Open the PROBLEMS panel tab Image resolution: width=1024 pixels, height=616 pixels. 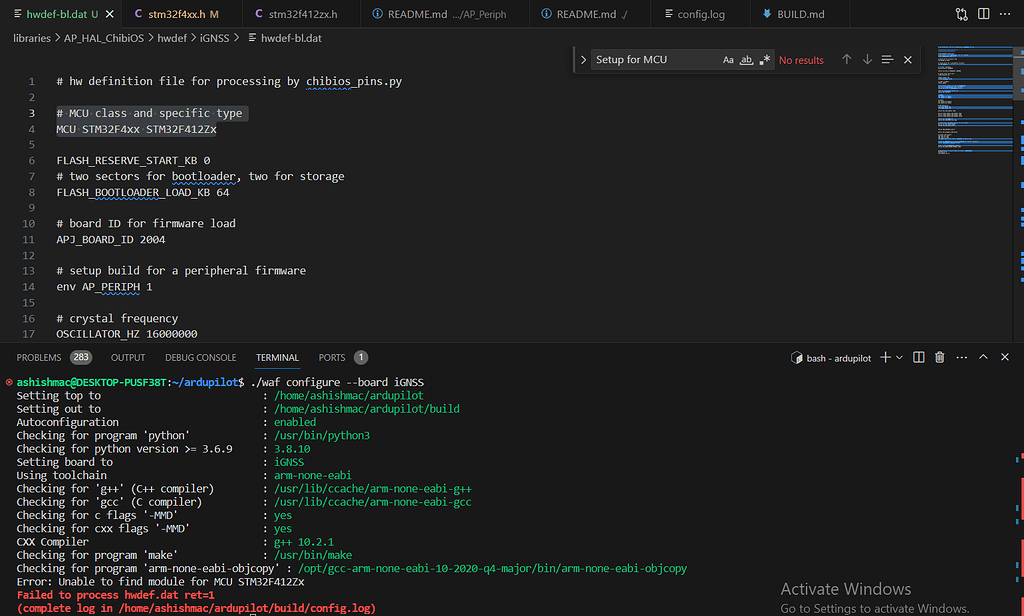tap(38, 357)
